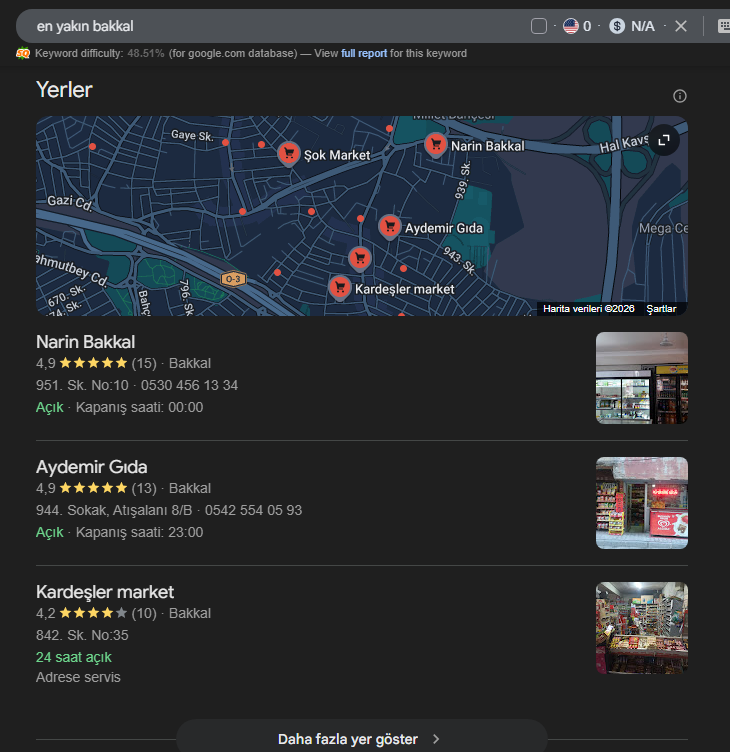Image resolution: width=730 pixels, height=752 pixels.
Task: Open the Narin Bakkal listing title
Action: [x=85, y=342]
